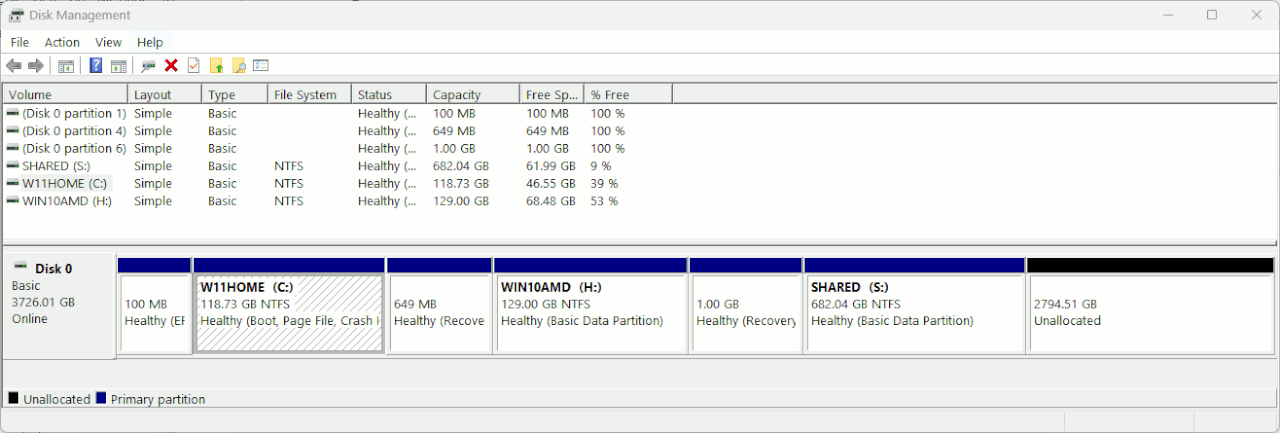This screenshot has height=433, width=1280.
Task: Sort by the Volume column header
Action: coord(65,94)
